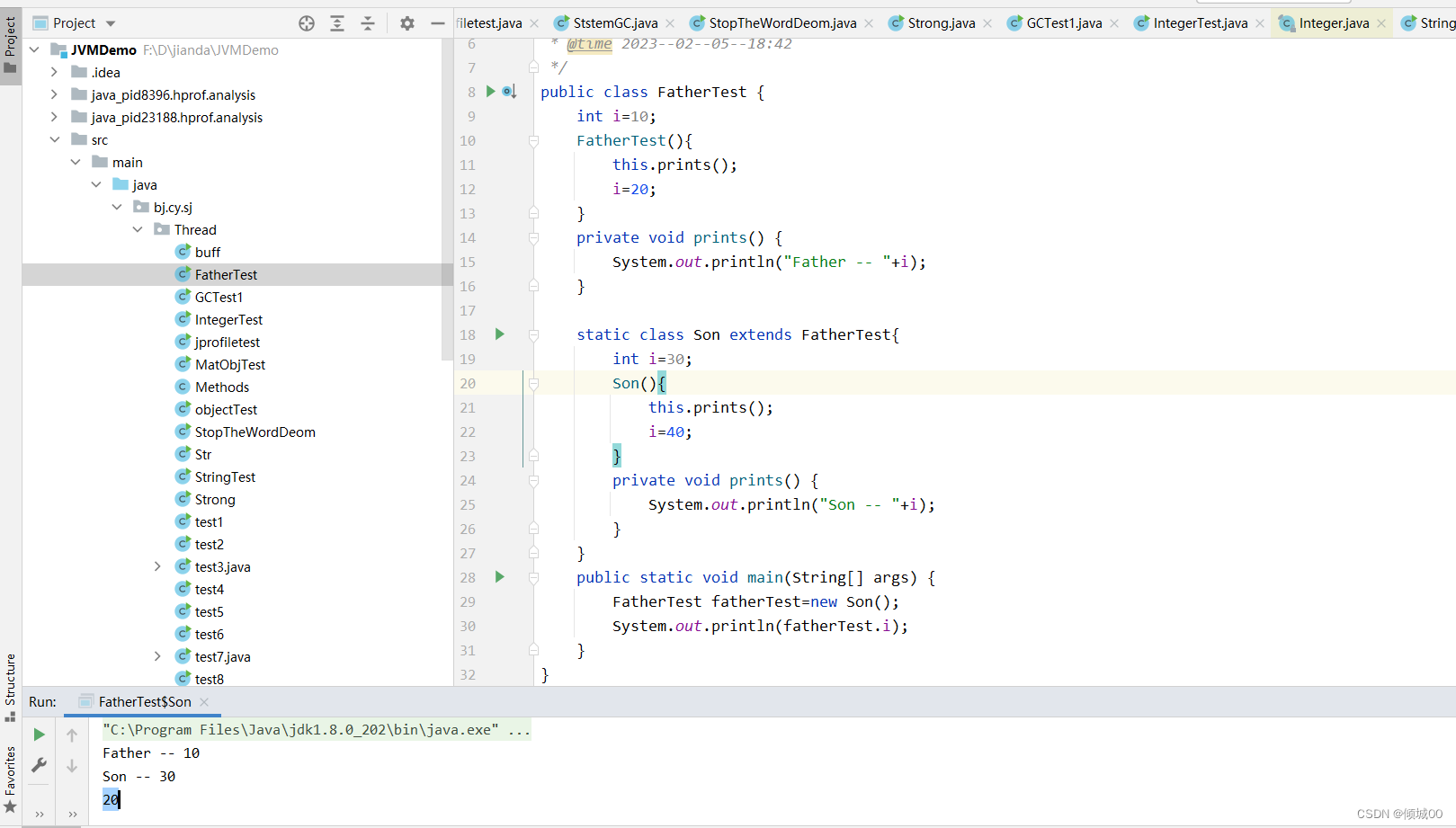This screenshot has width=1456, height=828.
Task: Collapse the bj.cy.sj package
Action: [117, 207]
